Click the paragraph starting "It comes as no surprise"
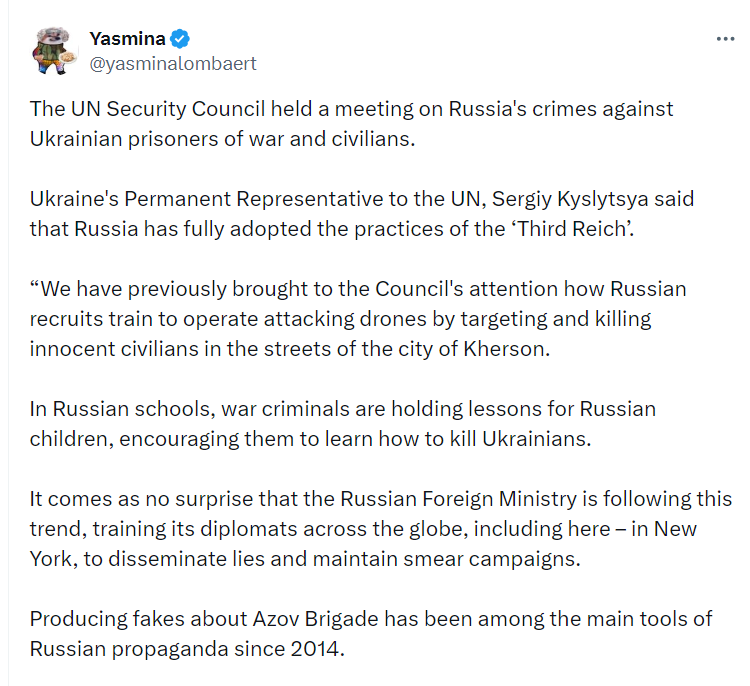Image resolution: width=750 pixels, height=686 pixels. [x=381, y=529]
